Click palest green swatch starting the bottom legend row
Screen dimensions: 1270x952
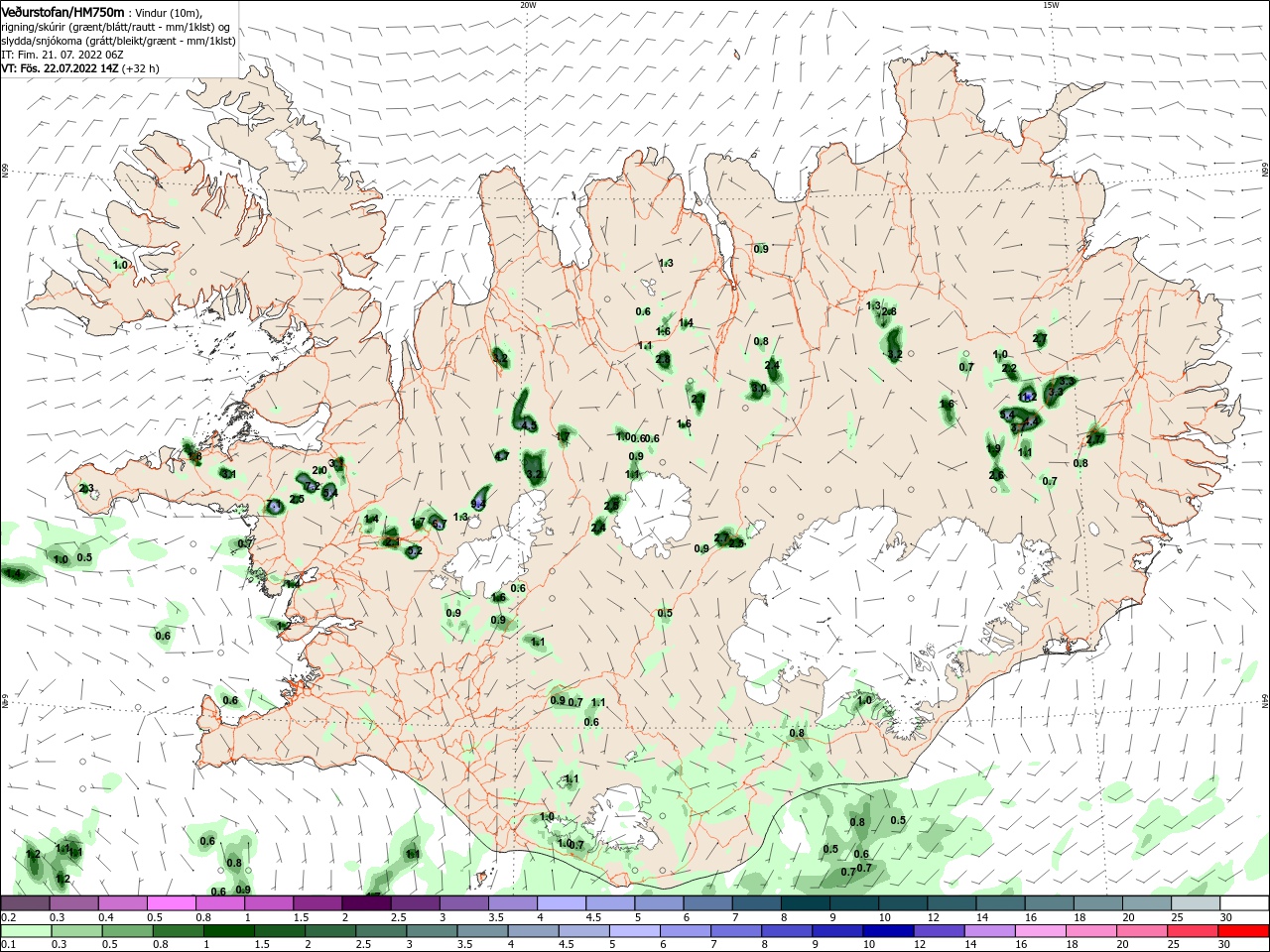pyautogui.click(x=25, y=931)
